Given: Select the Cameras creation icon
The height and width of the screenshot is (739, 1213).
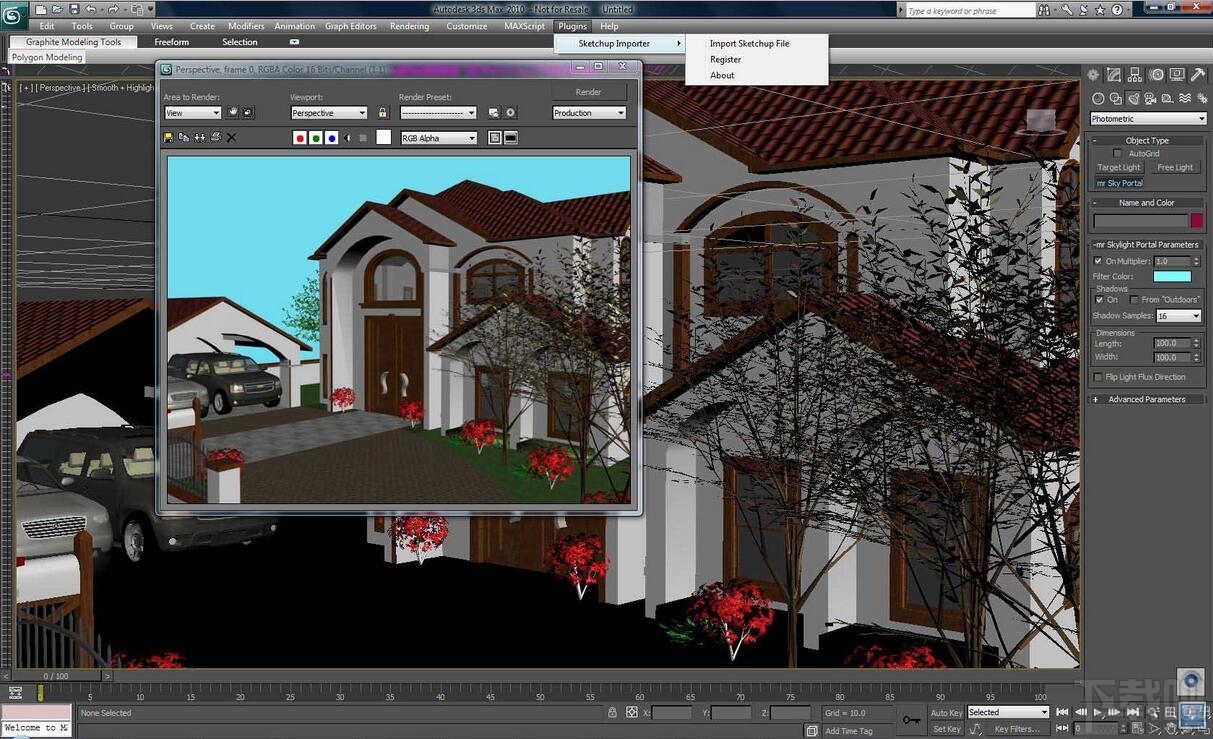Looking at the screenshot, I should (1148, 98).
